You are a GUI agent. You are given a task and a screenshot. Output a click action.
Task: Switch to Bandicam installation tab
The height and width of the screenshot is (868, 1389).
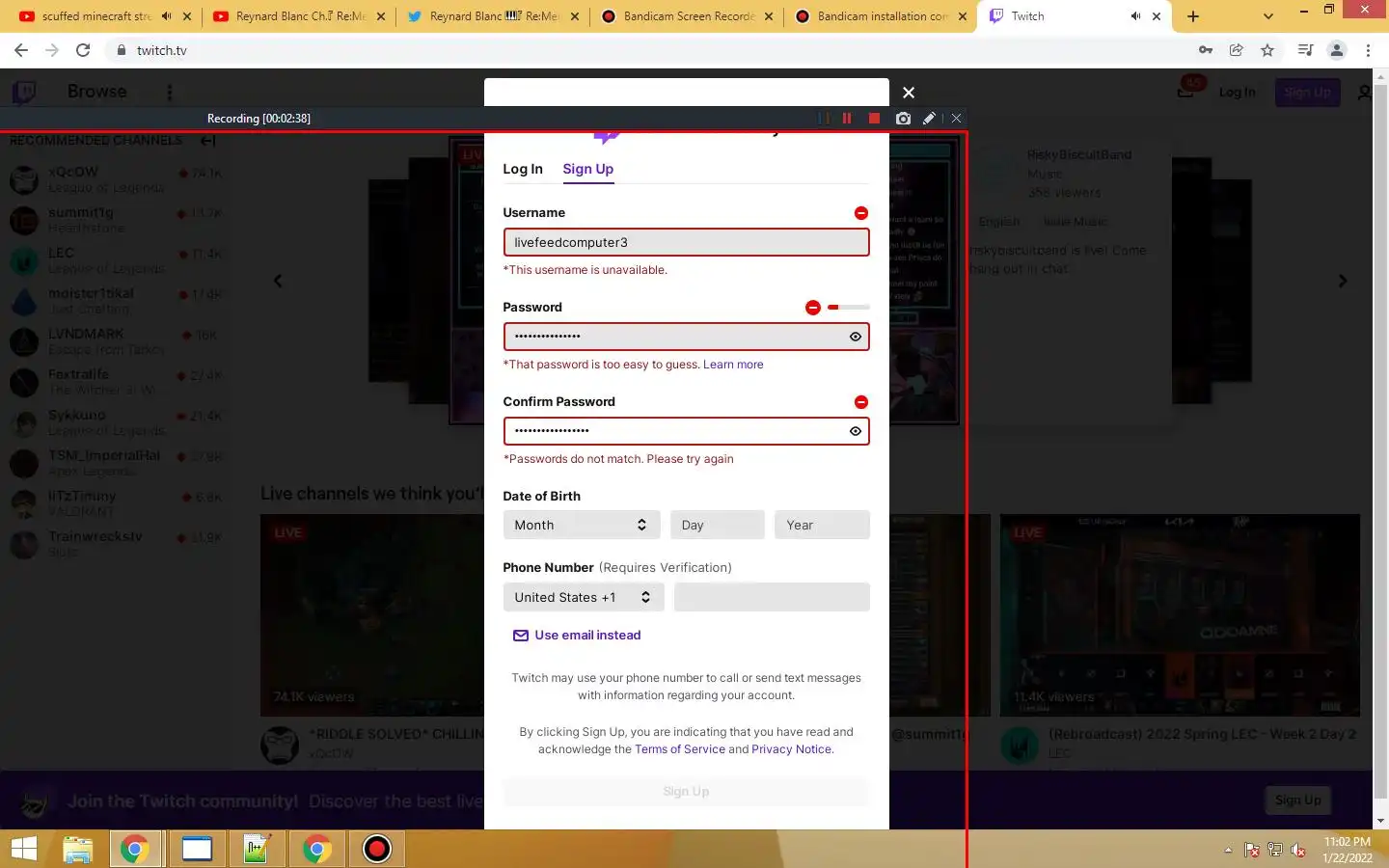[883, 16]
